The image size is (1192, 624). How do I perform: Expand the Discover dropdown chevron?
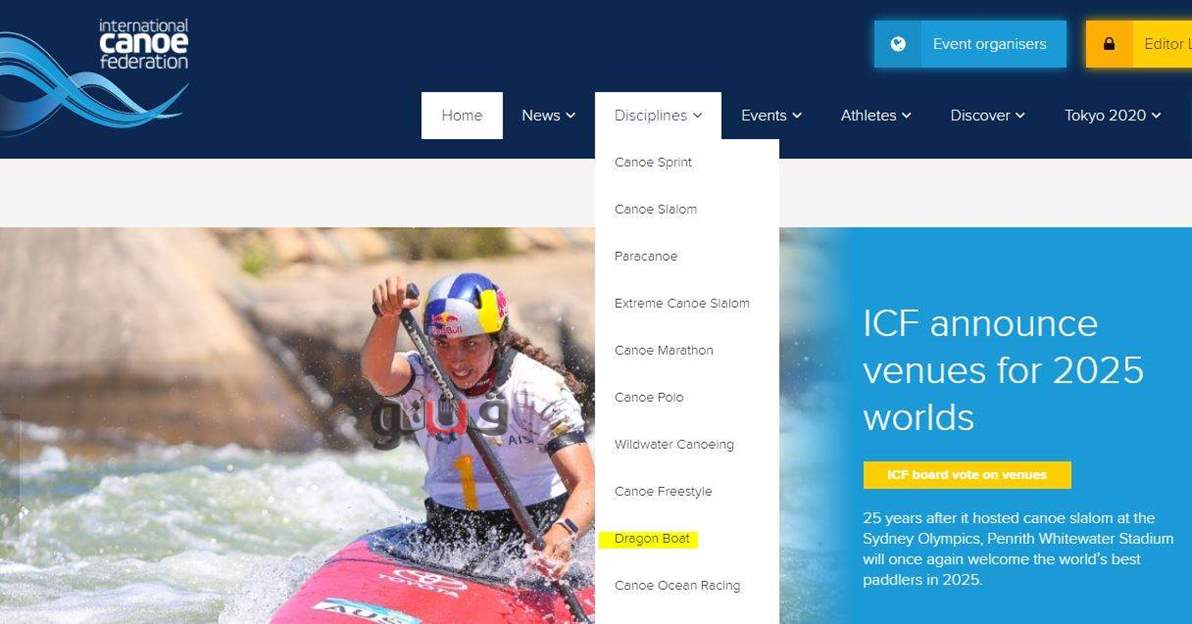[1020, 116]
